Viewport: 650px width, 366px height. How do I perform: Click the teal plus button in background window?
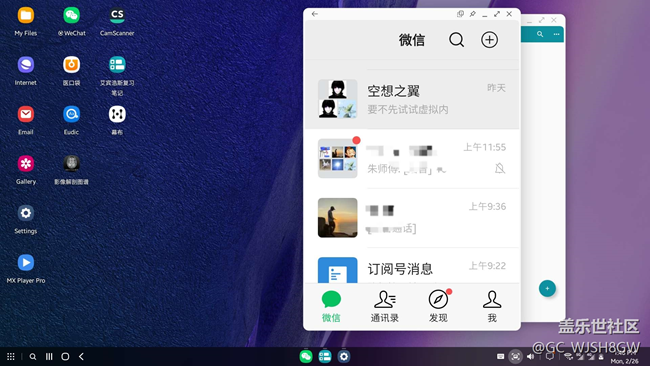tap(547, 288)
